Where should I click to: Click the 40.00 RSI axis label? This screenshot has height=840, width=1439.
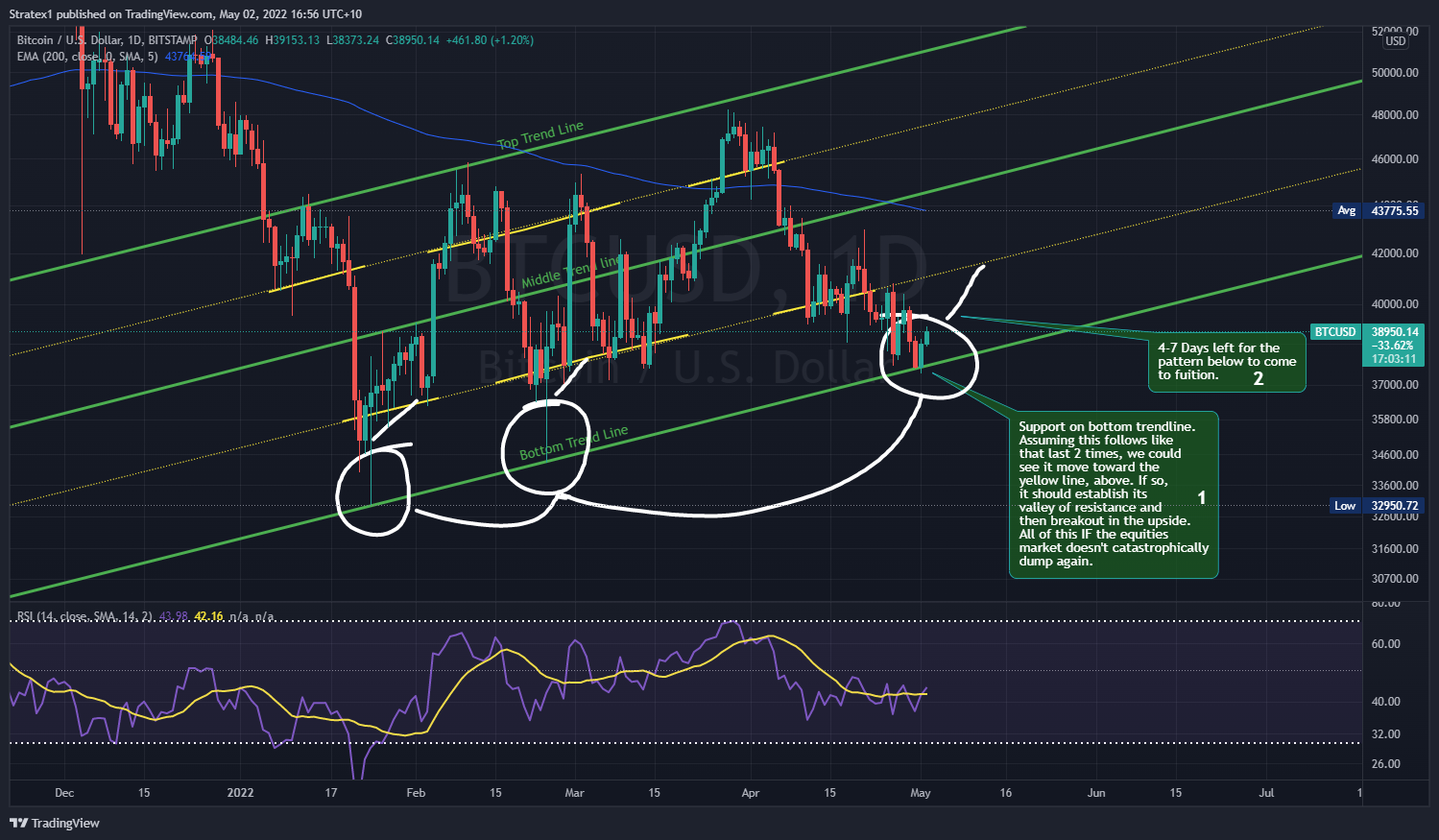coord(1386,702)
